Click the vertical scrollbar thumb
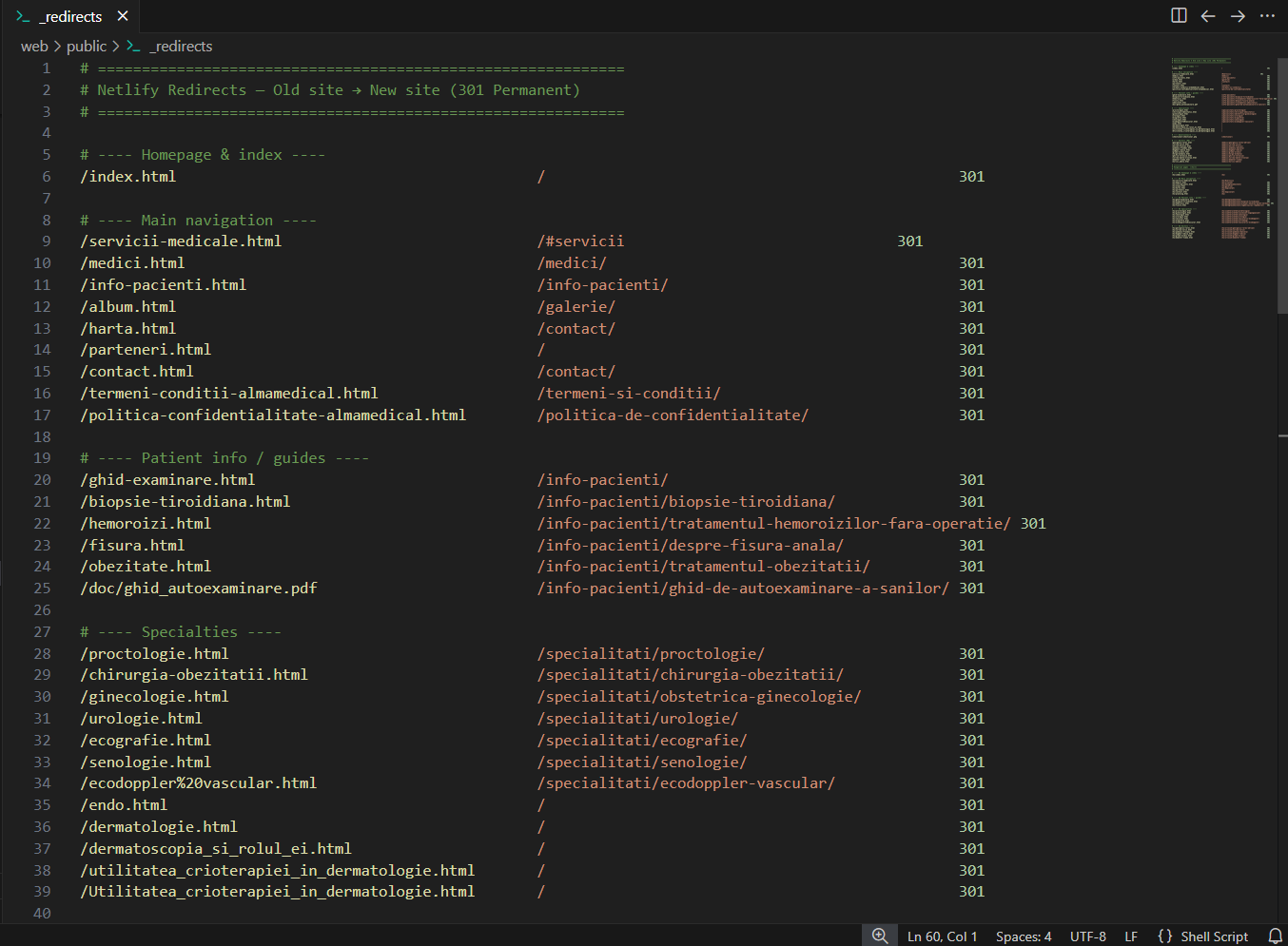The width and height of the screenshot is (1288, 946). point(1281,185)
